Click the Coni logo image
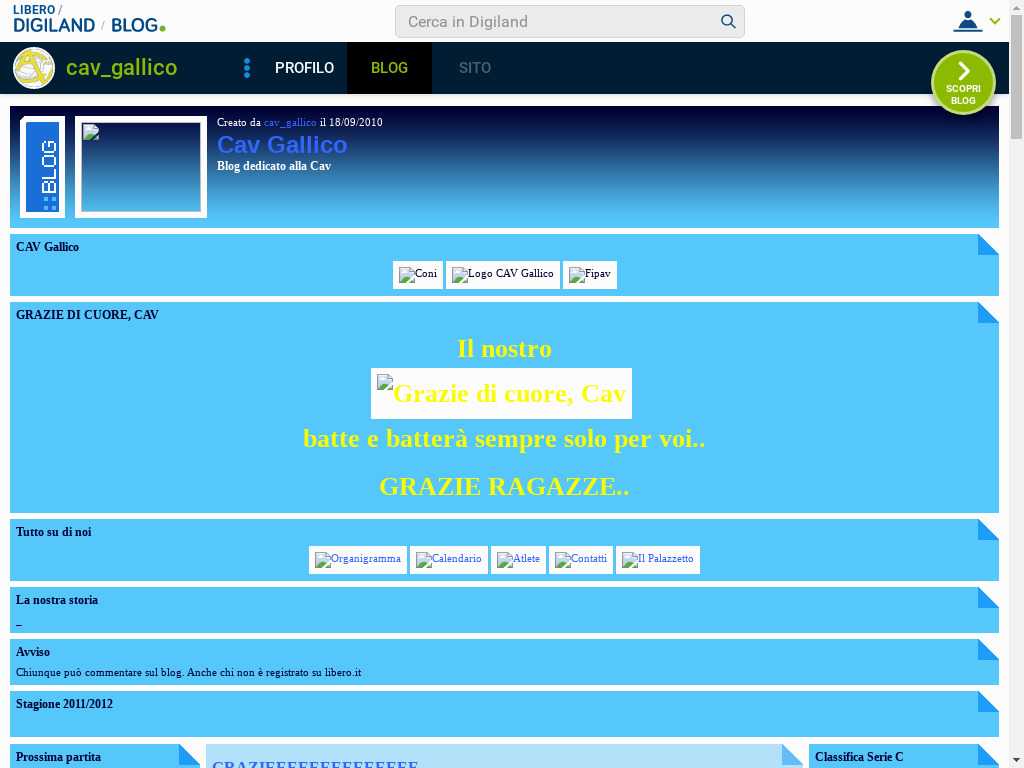The image size is (1024, 768). tap(418, 275)
